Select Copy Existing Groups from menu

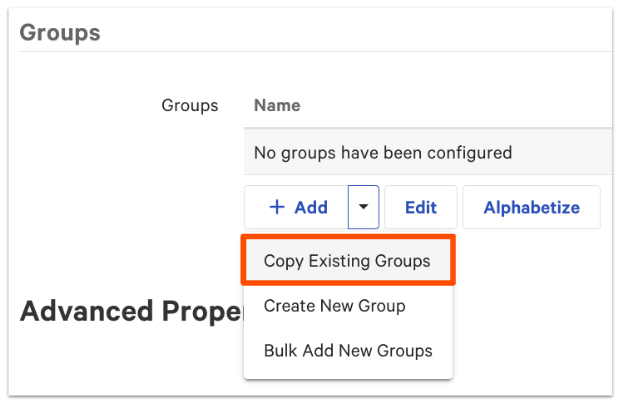pos(347,261)
